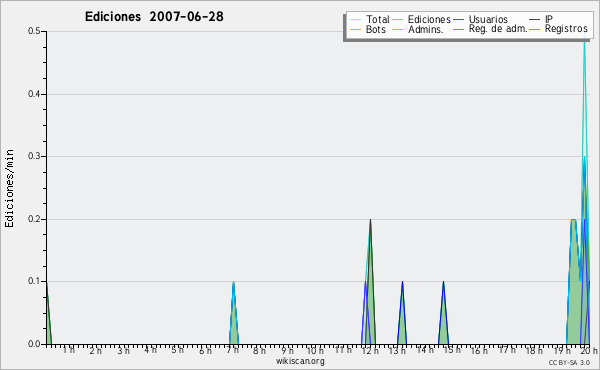This screenshot has height=370, width=600.
Task: Click the Ediciones/min axis title
Action: pyautogui.click(x=10, y=188)
